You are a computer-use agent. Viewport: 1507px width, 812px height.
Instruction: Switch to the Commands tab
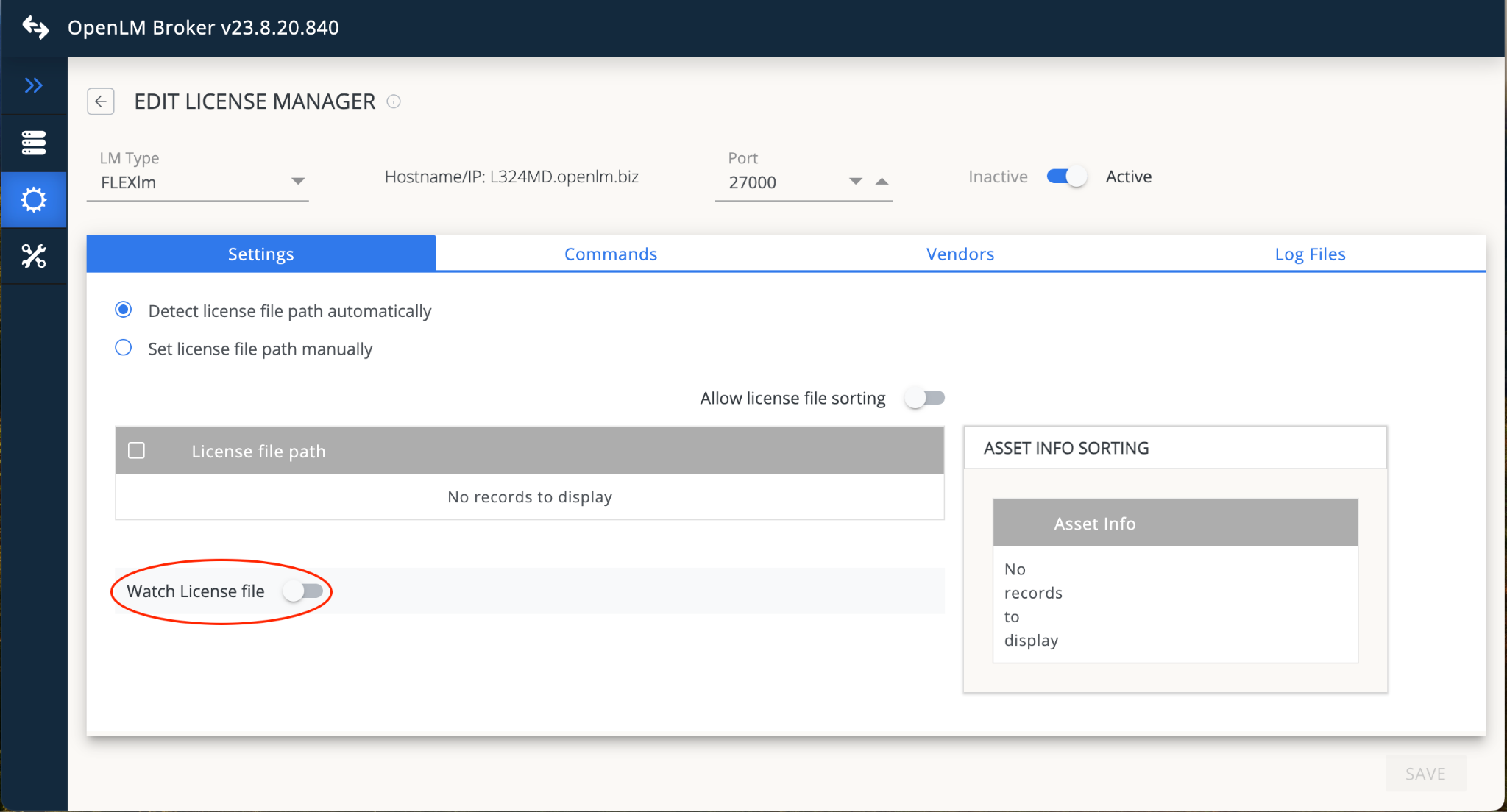click(x=611, y=254)
